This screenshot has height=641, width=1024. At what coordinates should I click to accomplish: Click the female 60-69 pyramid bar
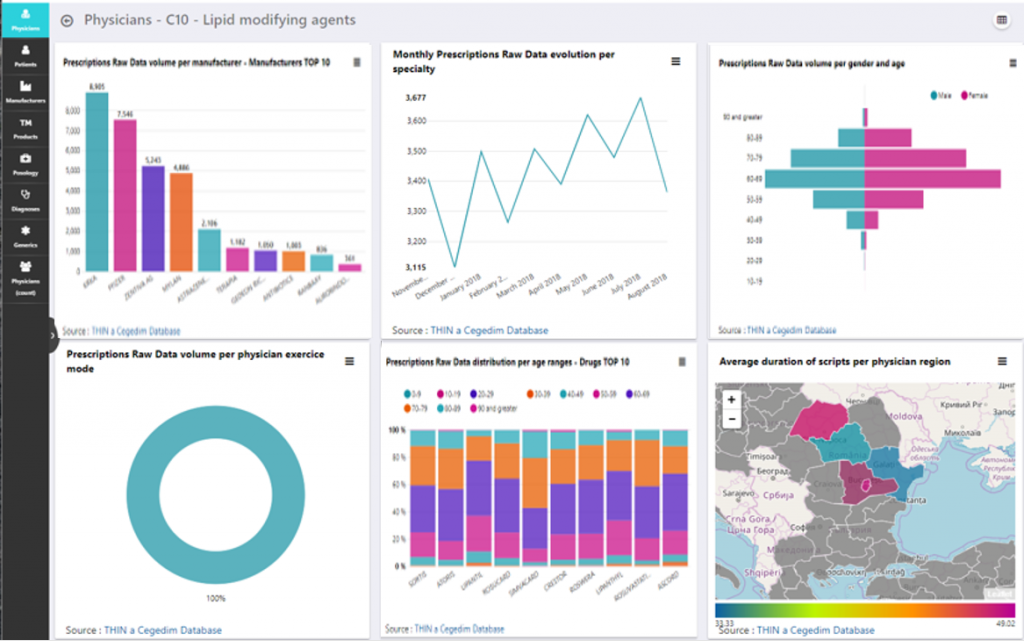pos(933,179)
